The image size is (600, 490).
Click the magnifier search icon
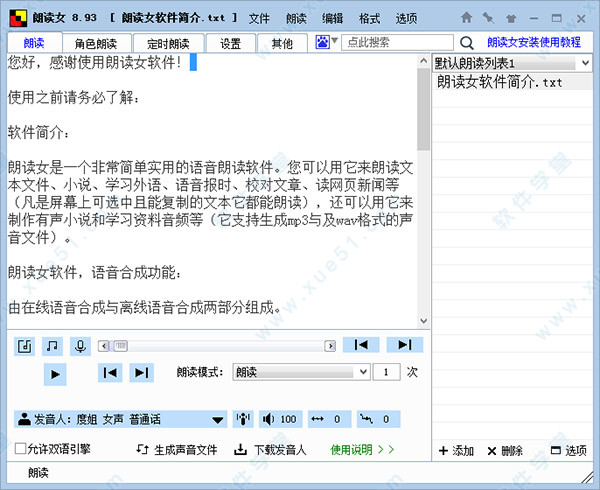(x=467, y=43)
